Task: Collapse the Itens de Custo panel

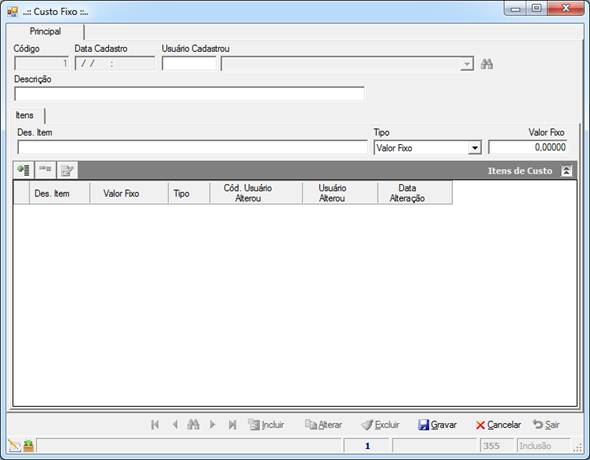Action: [567, 171]
